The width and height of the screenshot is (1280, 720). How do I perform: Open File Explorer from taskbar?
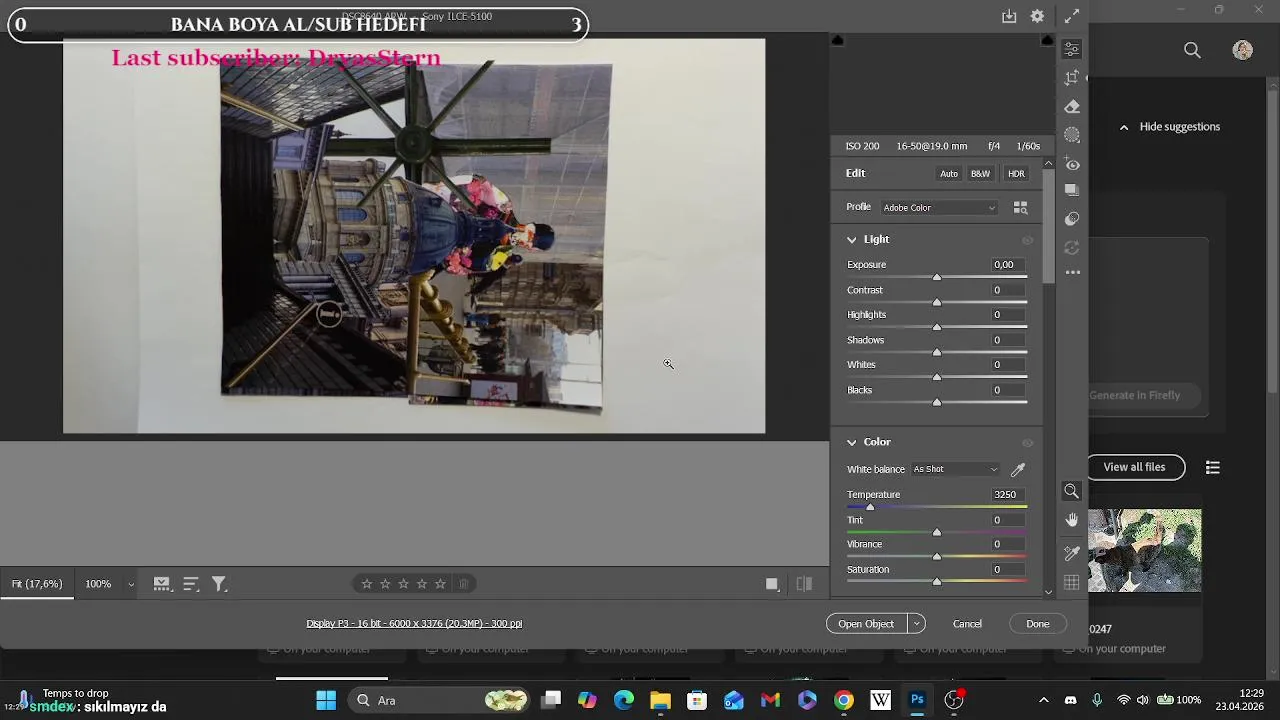660,700
